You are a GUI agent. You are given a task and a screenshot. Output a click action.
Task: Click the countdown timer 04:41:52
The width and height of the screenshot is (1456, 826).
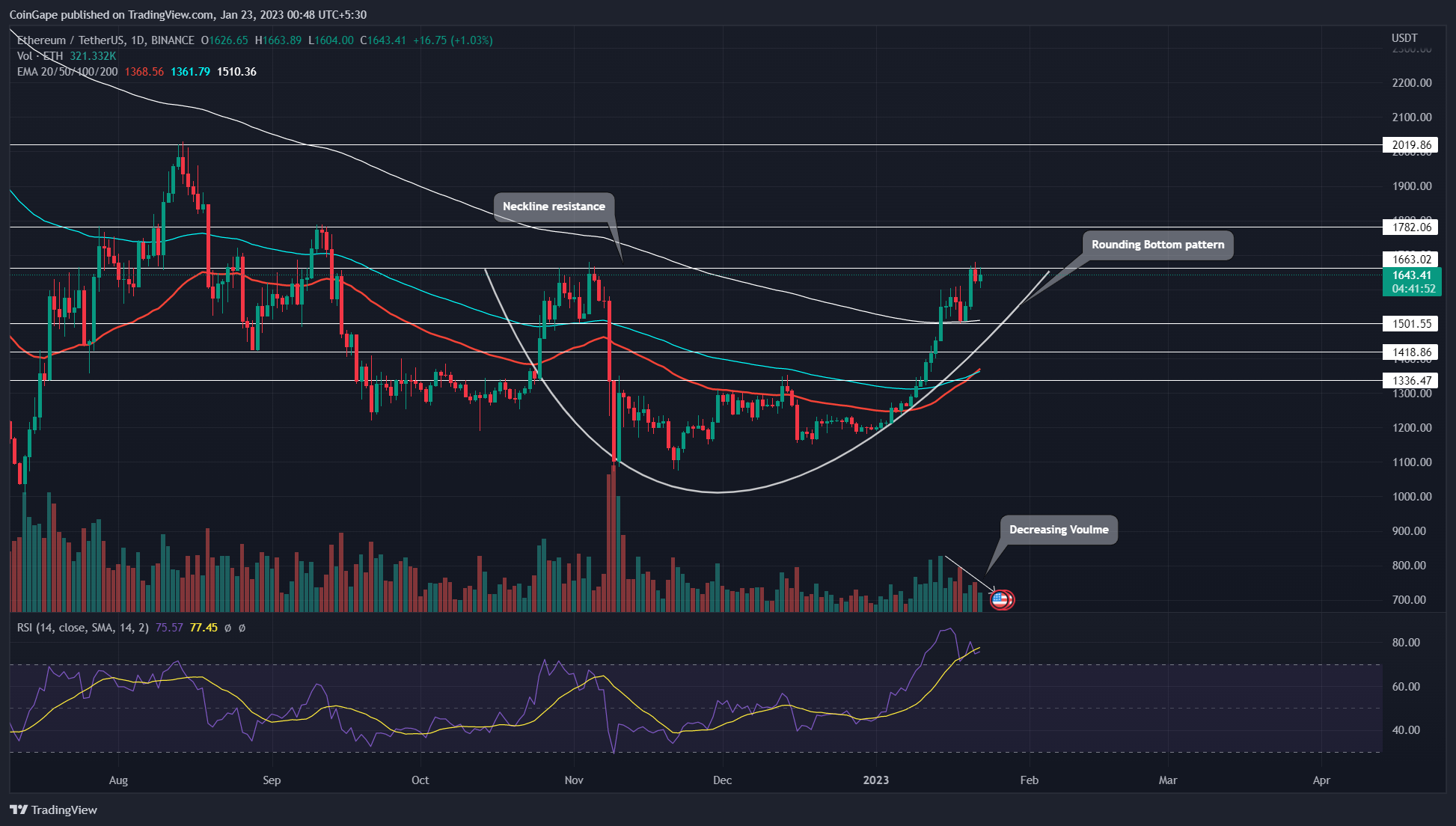click(x=1413, y=289)
